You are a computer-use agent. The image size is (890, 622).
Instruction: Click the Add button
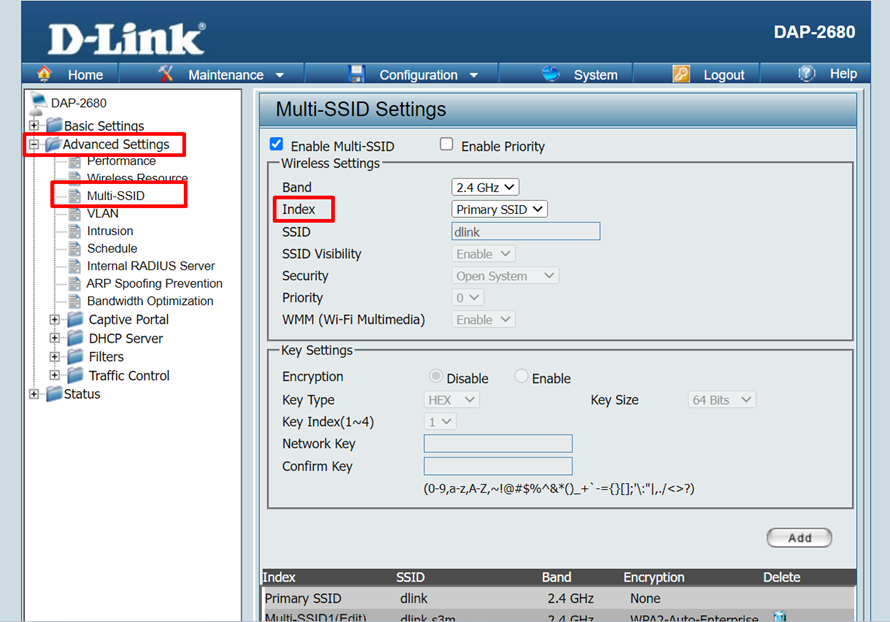[799, 538]
